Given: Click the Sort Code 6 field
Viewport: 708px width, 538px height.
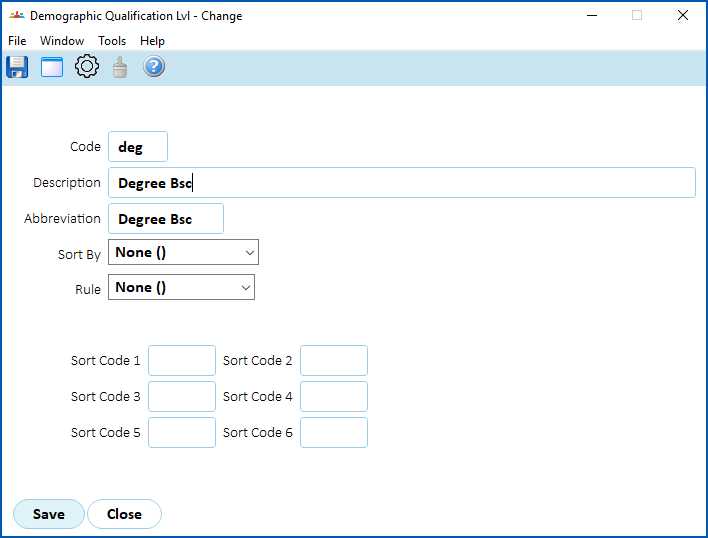Looking at the screenshot, I should coord(334,433).
